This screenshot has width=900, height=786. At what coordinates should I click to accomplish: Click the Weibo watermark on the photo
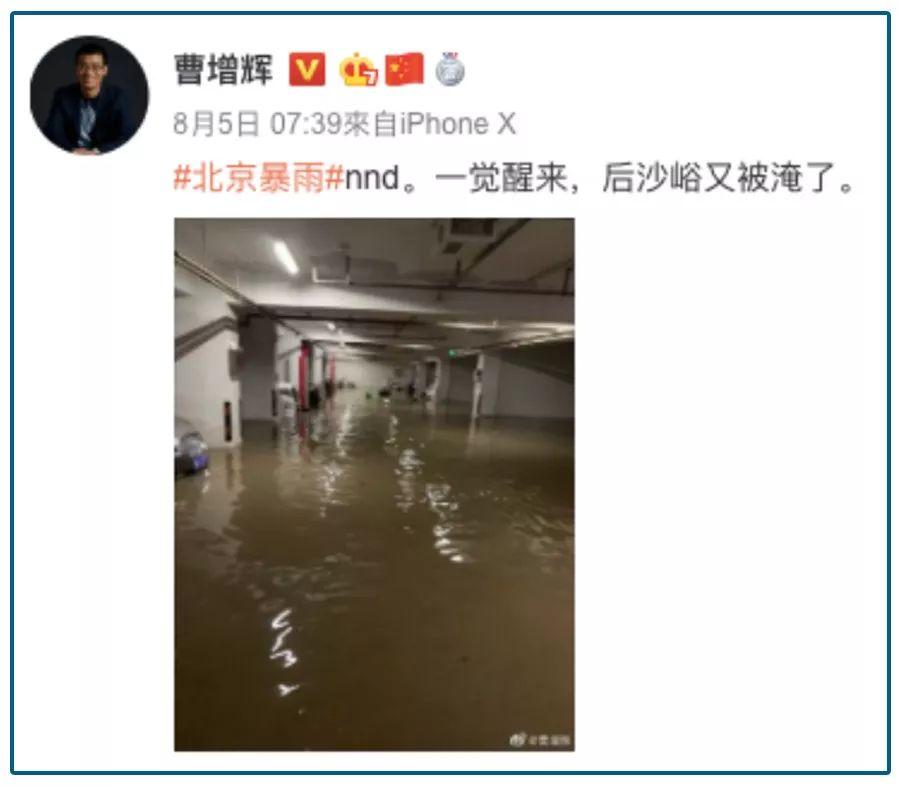pyautogui.click(x=541, y=740)
